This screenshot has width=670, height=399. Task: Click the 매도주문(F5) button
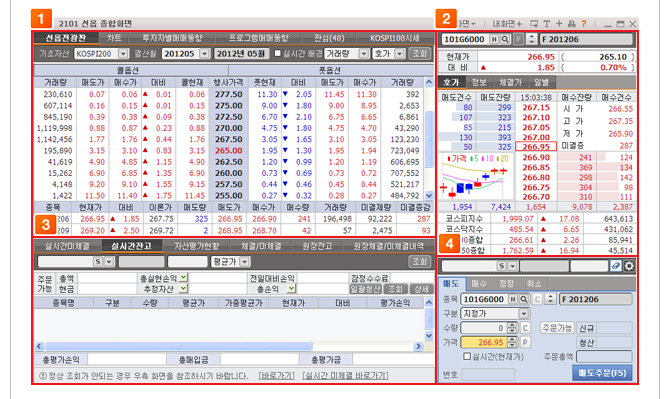(602, 373)
